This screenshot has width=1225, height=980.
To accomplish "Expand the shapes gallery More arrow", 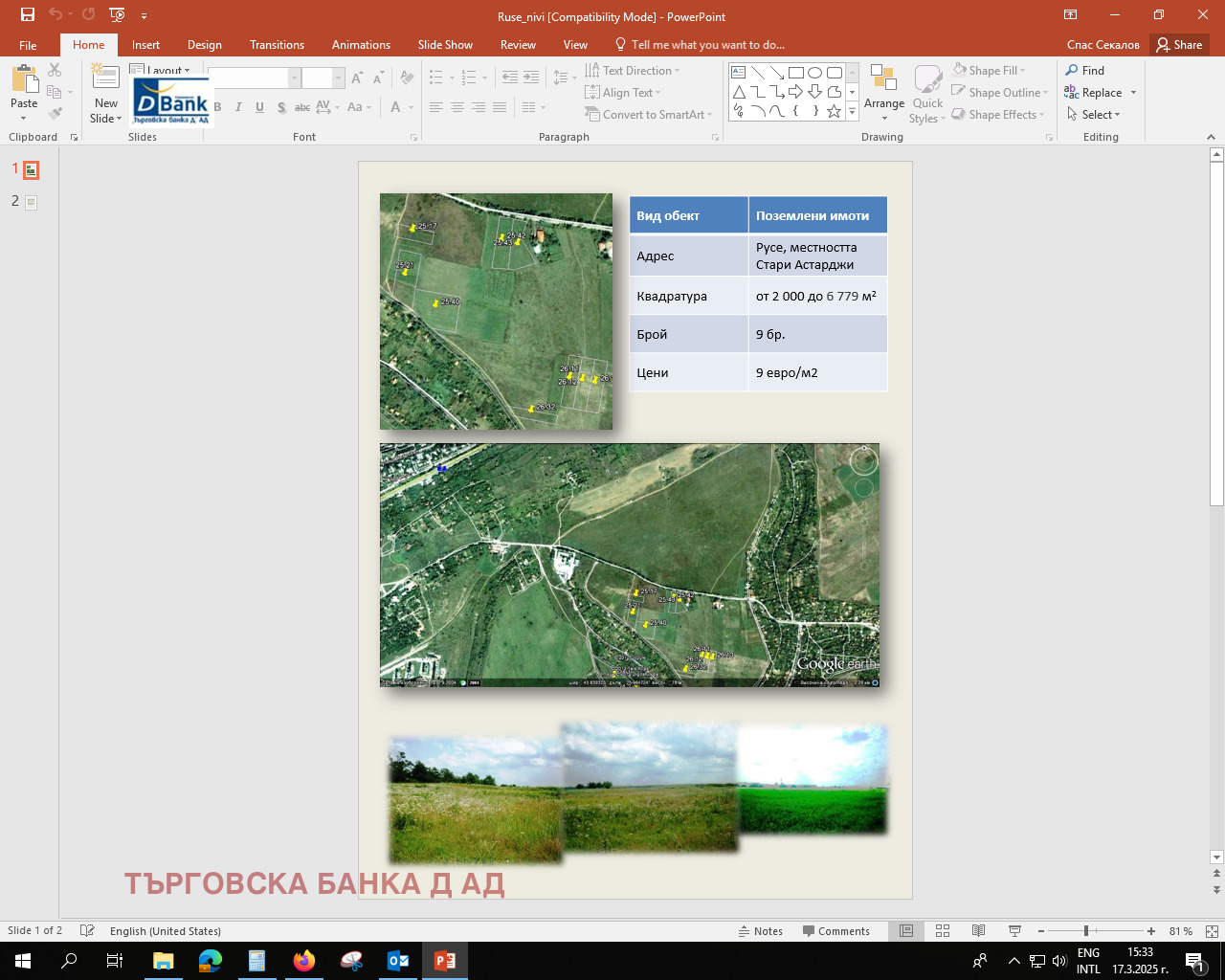I will [x=852, y=112].
